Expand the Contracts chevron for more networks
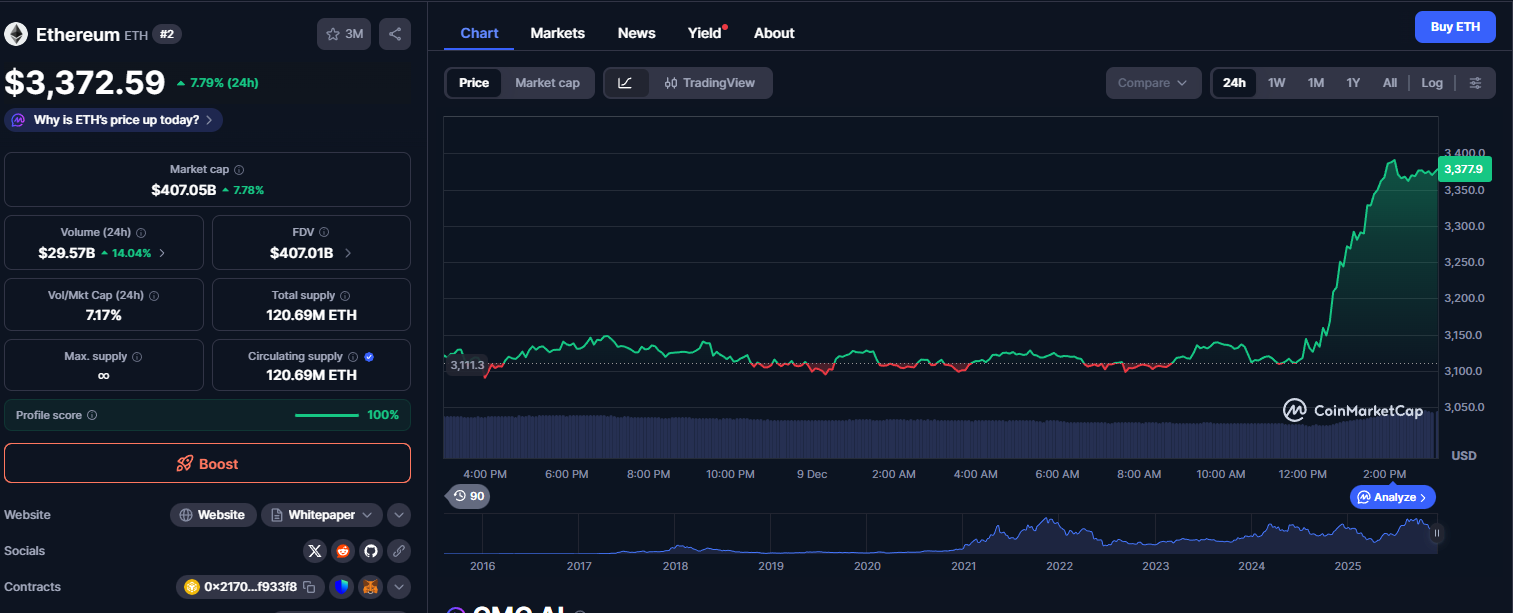1513x613 pixels. point(398,587)
